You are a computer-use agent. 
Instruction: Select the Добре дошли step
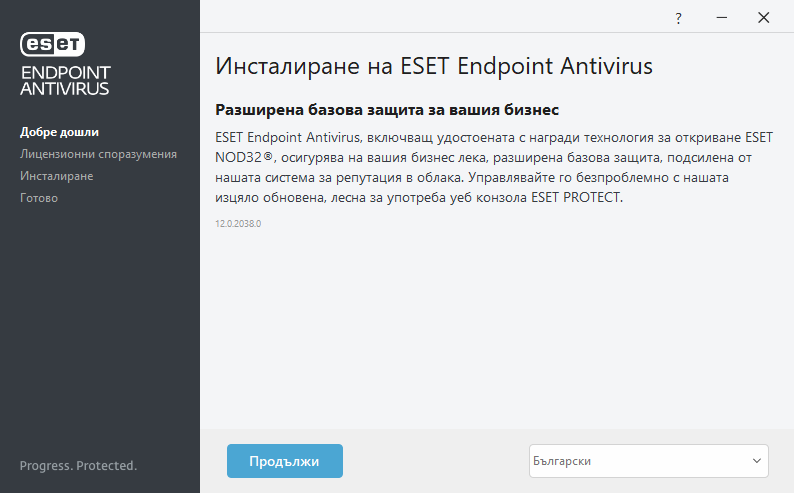[x=59, y=132]
